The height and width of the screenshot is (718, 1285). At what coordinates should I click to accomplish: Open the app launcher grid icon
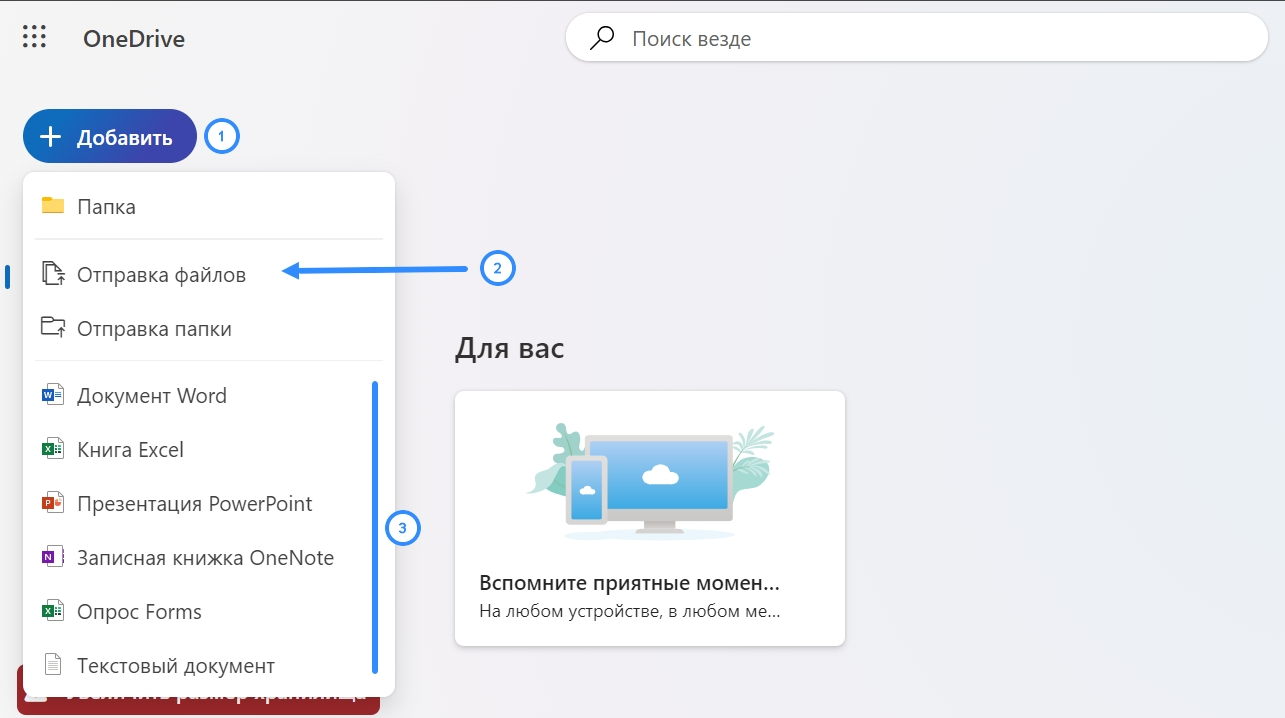pyautogui.click(x=34, y=38)
